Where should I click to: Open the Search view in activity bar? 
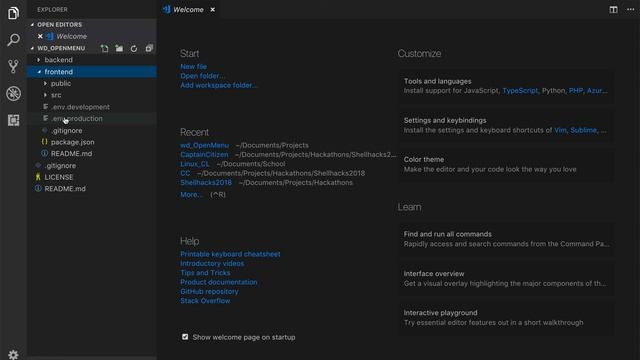click(13, 40)
